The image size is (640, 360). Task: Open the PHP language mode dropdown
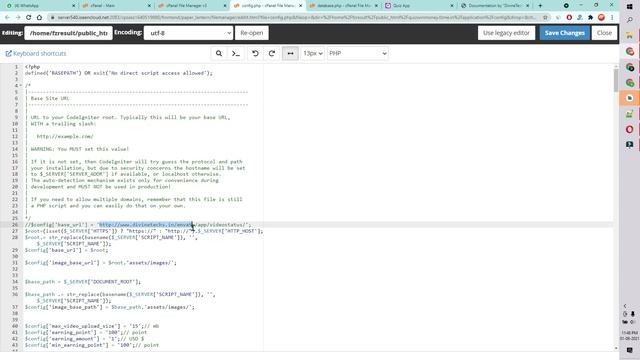pyautogui.click(x=358, y=53)
